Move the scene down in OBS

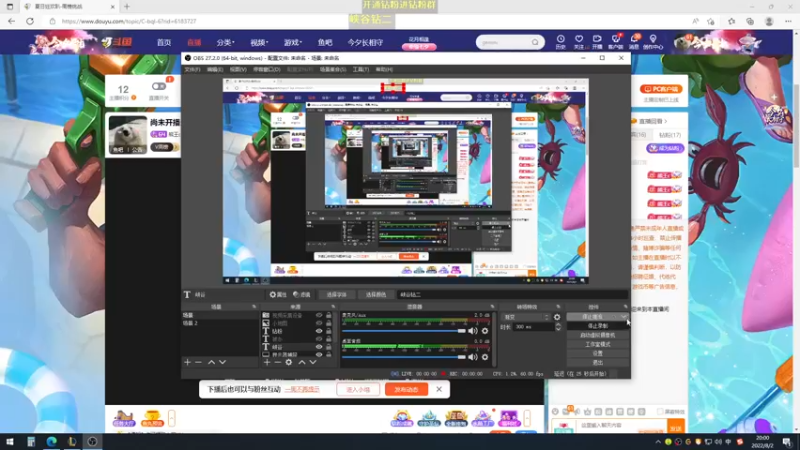click(x=222, y=362)
